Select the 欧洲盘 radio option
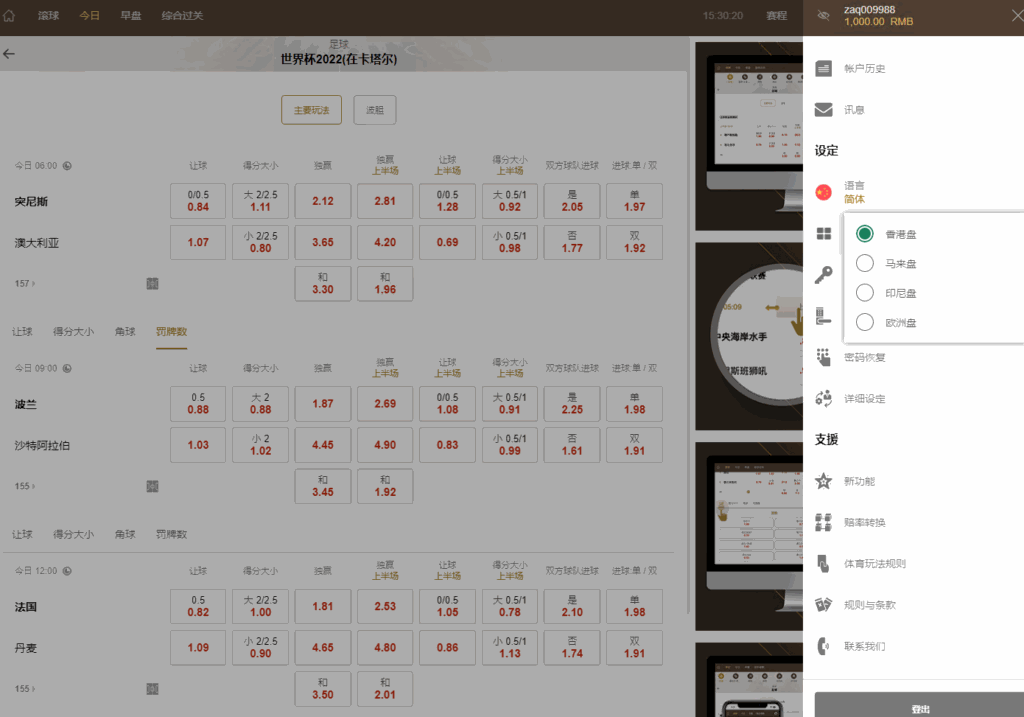Viewport: 1024px width, 717px height. (x=865, y=322)
